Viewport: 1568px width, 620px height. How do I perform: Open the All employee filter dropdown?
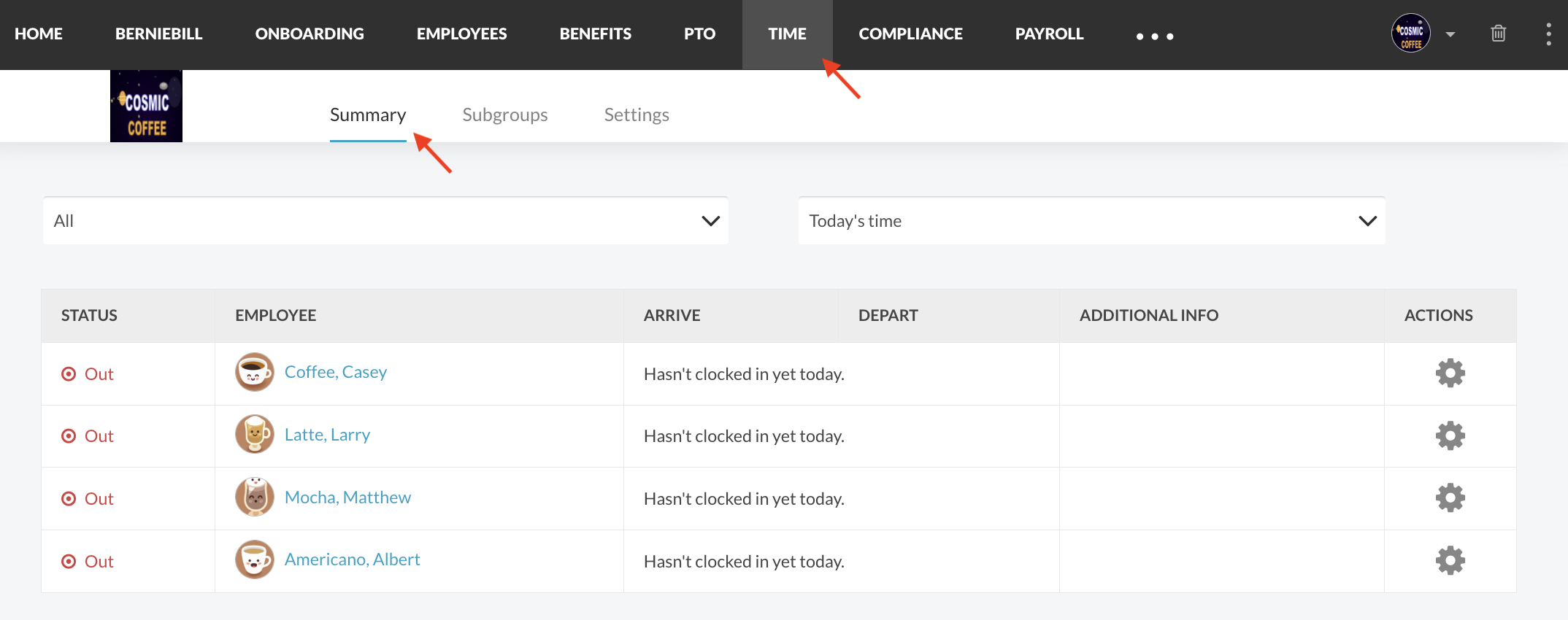[x=385, y=221]
